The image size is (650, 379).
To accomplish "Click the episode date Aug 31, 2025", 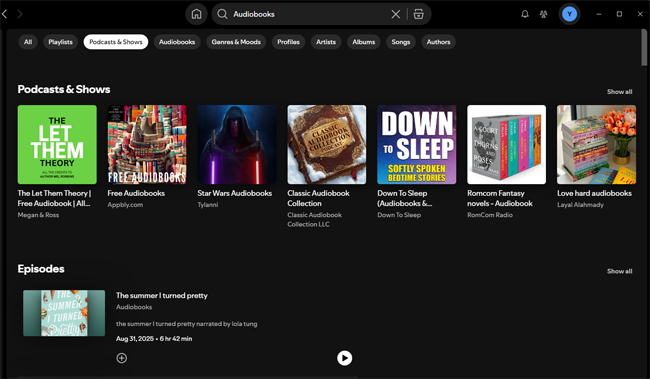I will pos(135,339).
